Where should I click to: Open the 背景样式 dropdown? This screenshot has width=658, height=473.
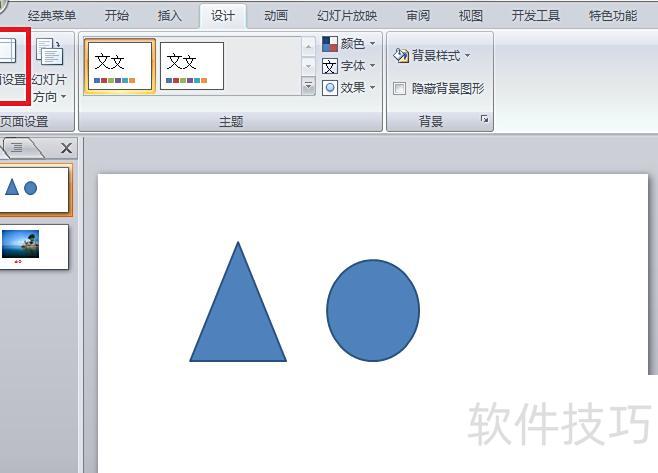(431, 55)
